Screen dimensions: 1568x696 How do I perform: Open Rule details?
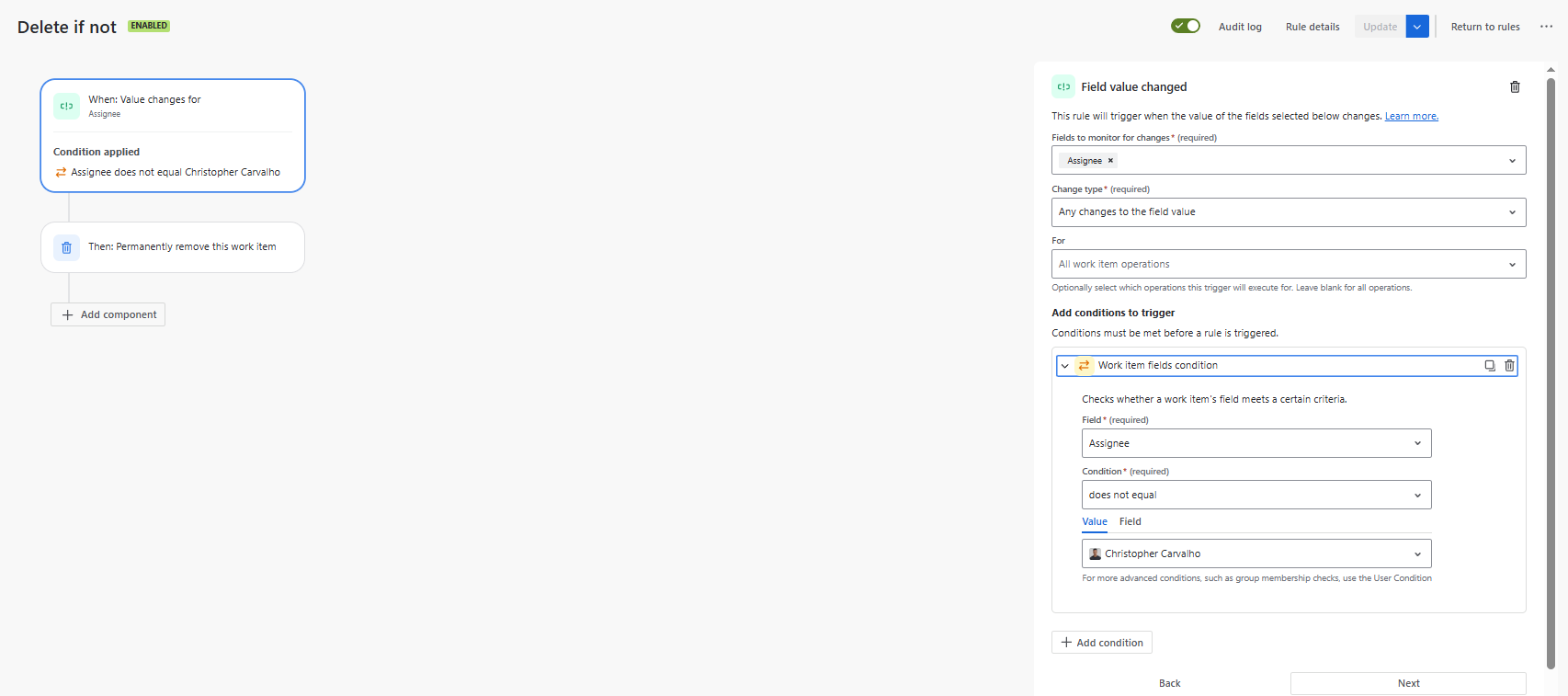tap(1312, 27)
